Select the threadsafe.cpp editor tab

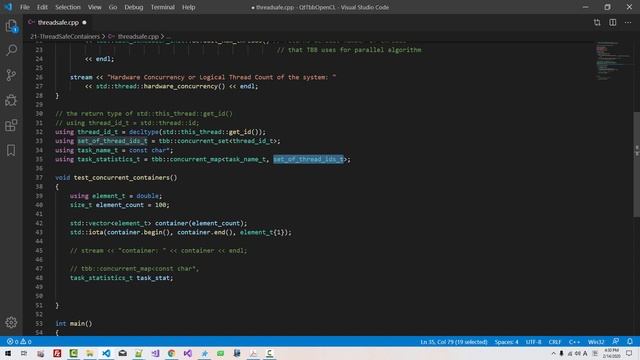[57, 22]
